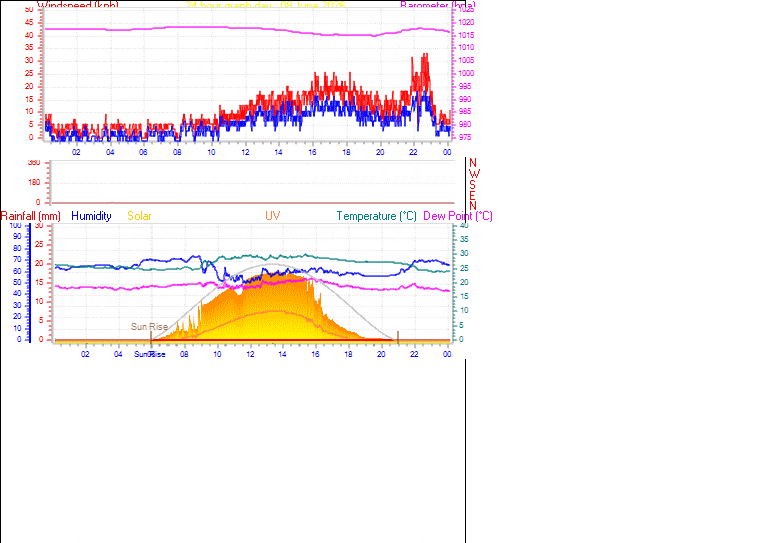
Task: Click the Temperature (°C) legend label
Action: coord(377,216)
